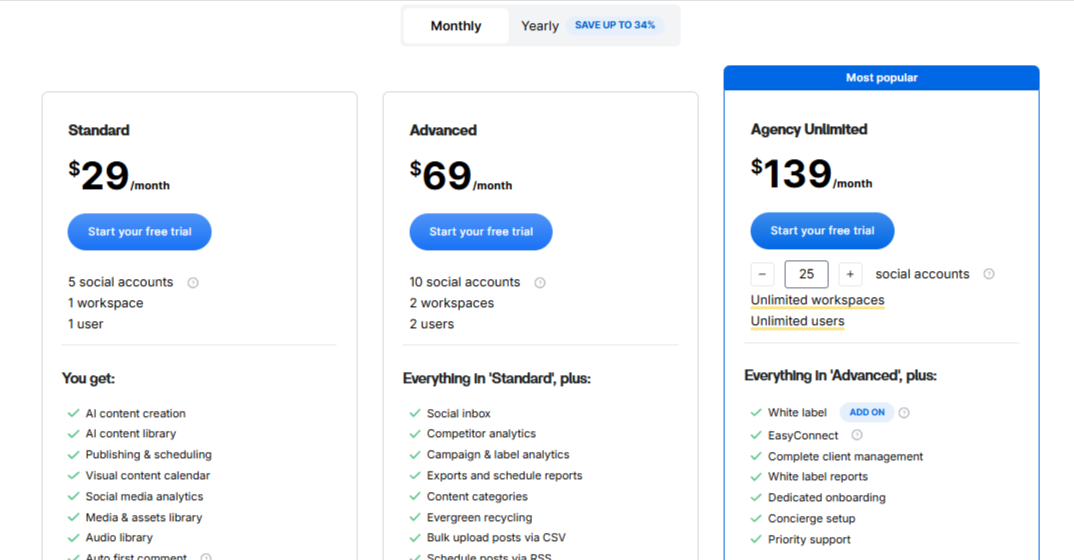Click info icon next to Agency social accounts

[x=989, y=274]
